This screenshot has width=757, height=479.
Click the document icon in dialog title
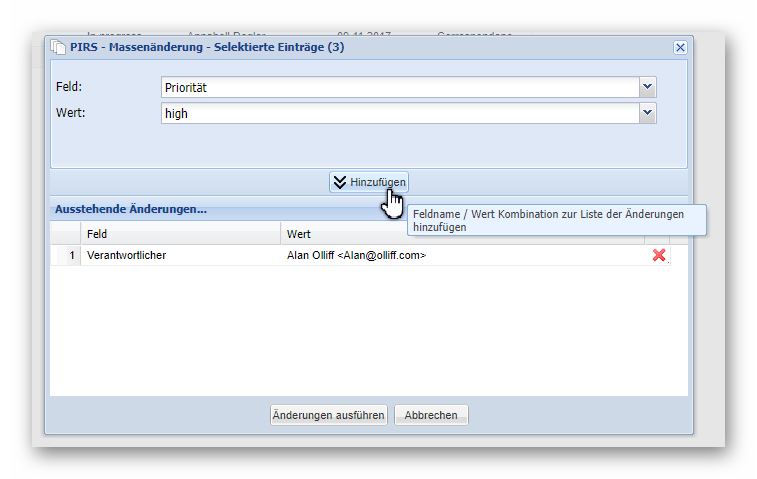[59, 47]
